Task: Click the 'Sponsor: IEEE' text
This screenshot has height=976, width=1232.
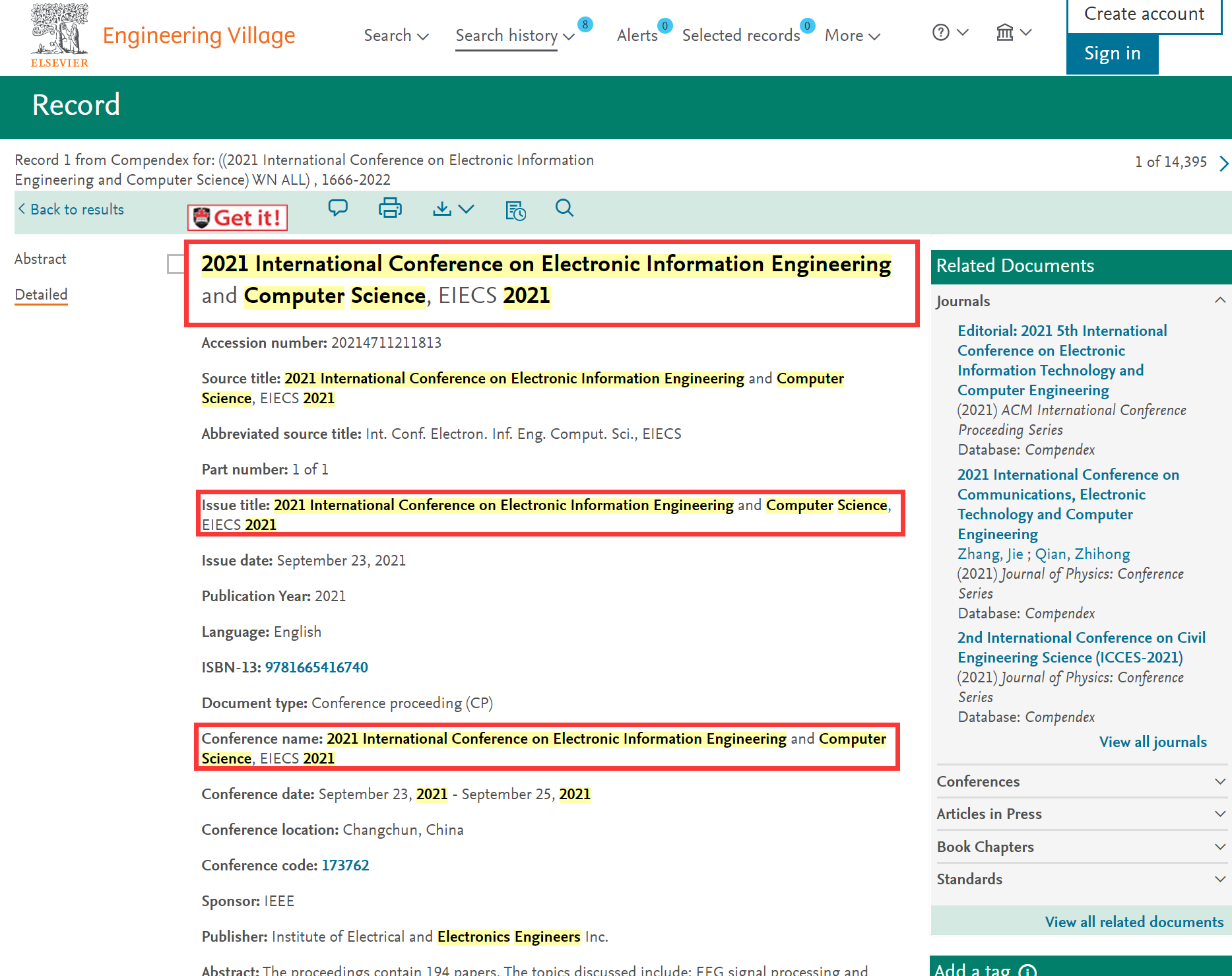Action: (x=248, y=901)
